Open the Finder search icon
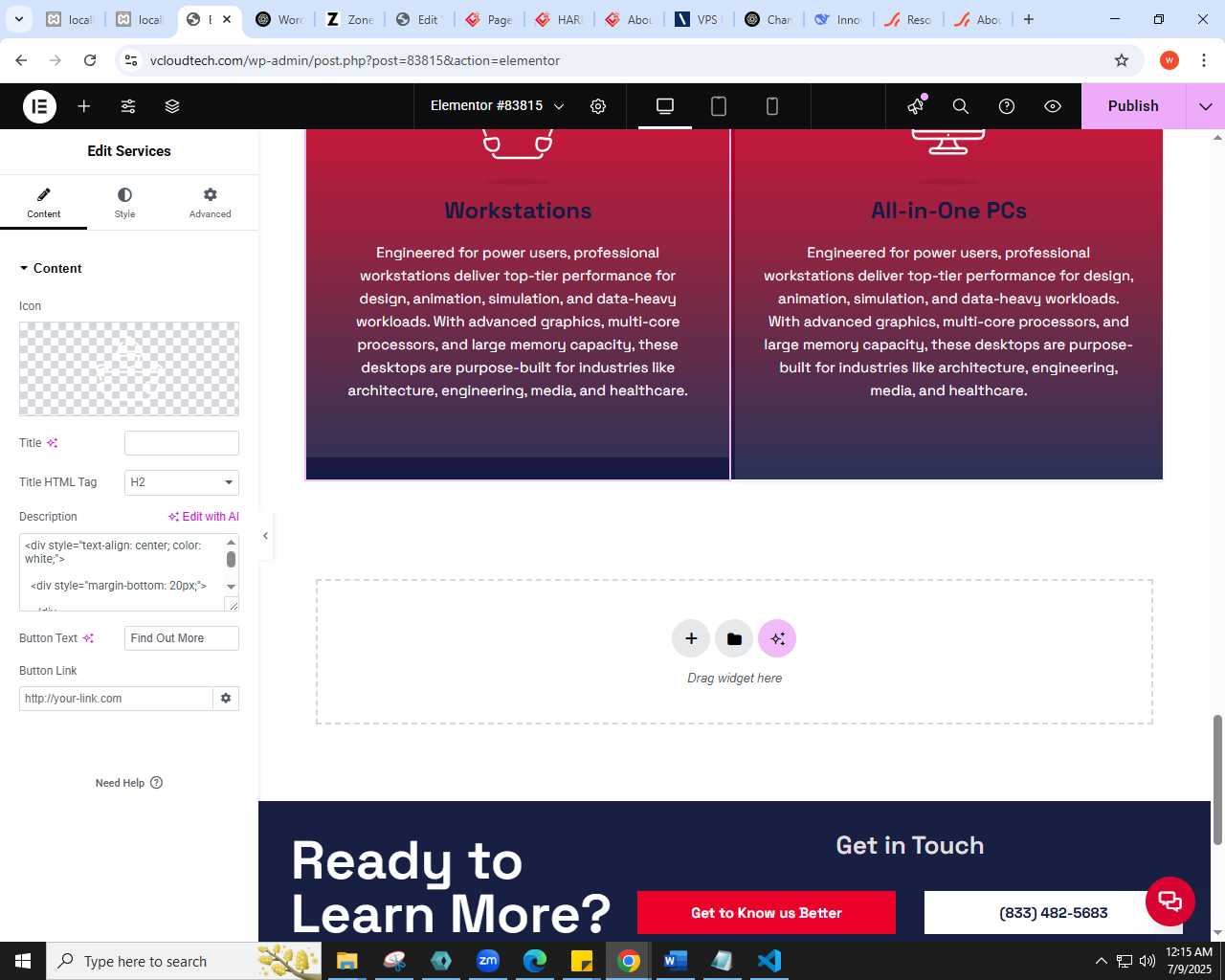 (961, 106)
